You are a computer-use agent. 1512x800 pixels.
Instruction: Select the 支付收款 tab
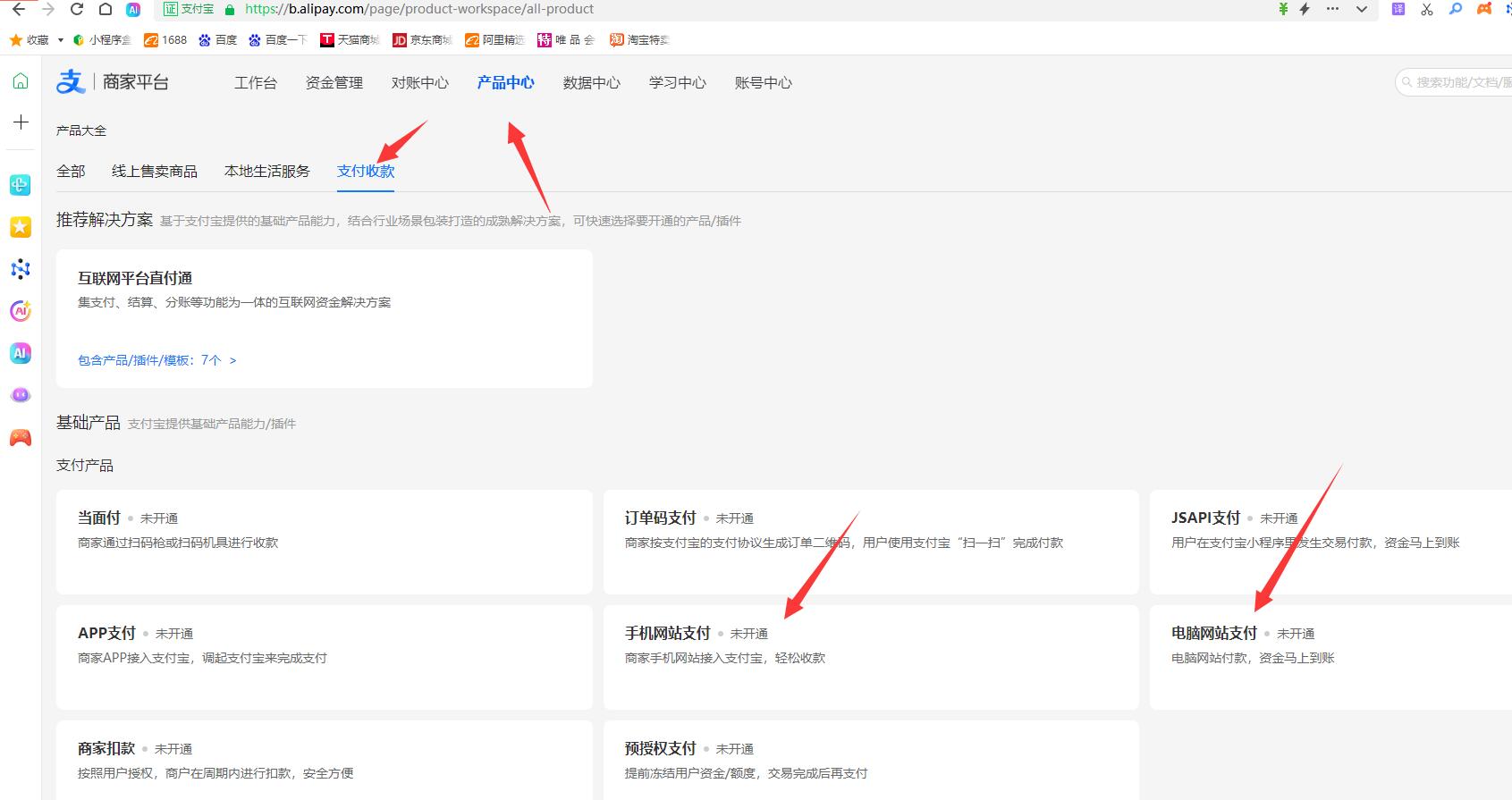tap(366, 171)
